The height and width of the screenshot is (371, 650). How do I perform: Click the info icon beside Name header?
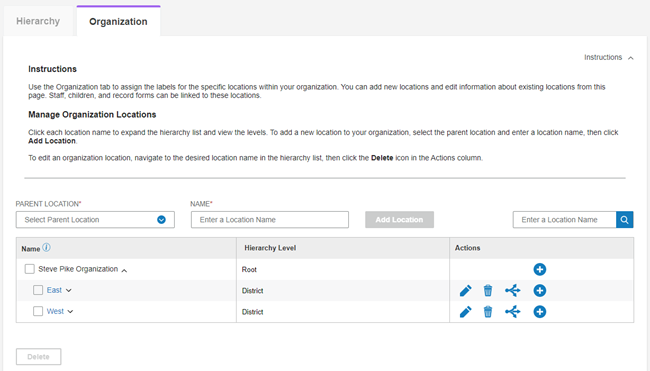[46, 247]
